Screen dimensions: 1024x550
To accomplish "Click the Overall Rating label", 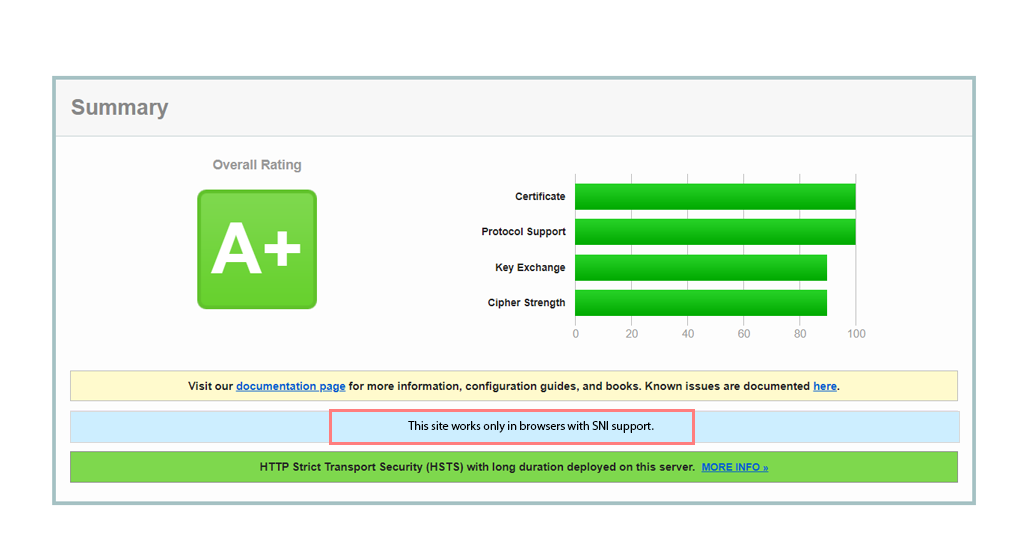I will [x=257, y=165].
